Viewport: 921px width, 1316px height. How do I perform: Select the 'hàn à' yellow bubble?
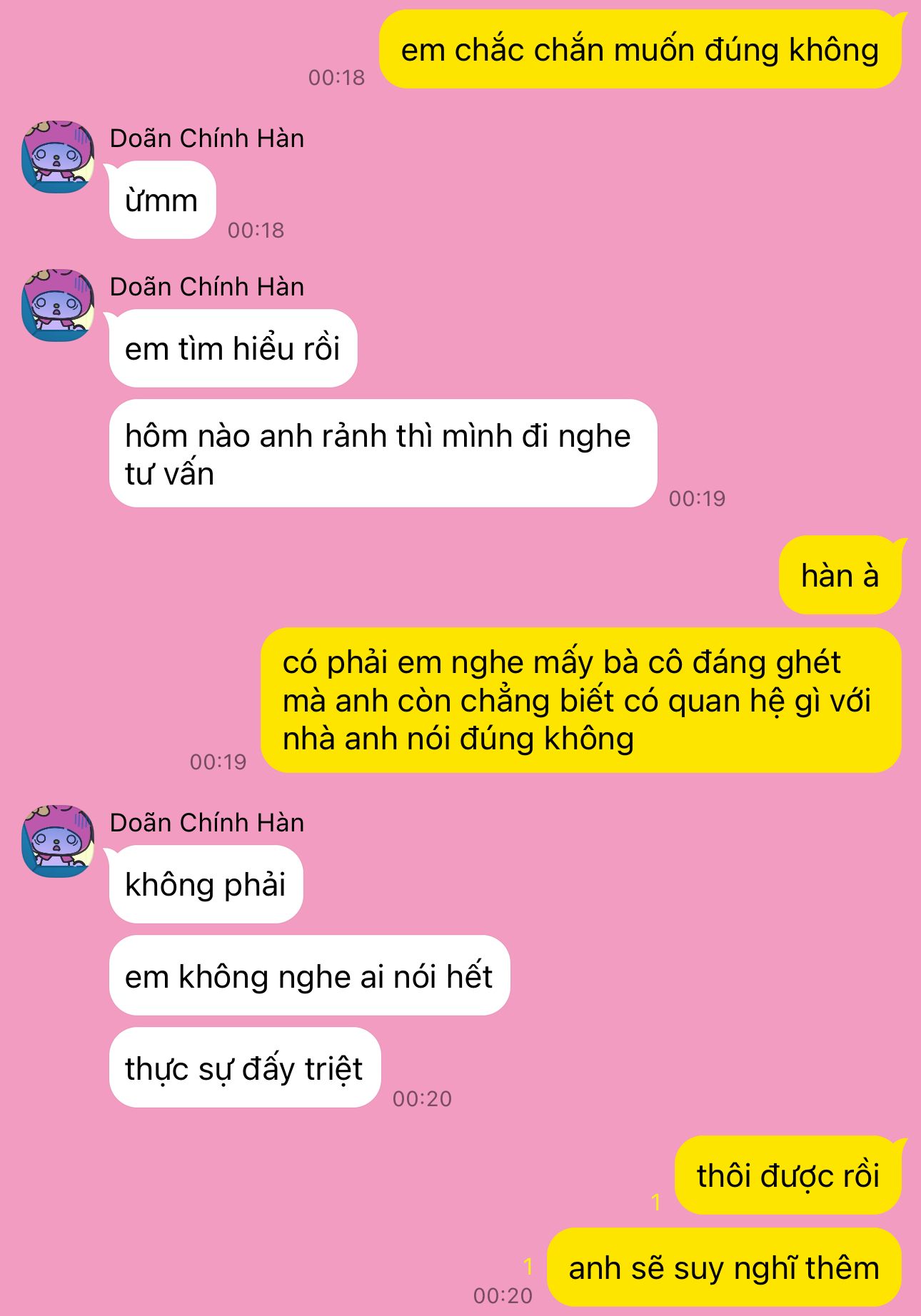840,575
